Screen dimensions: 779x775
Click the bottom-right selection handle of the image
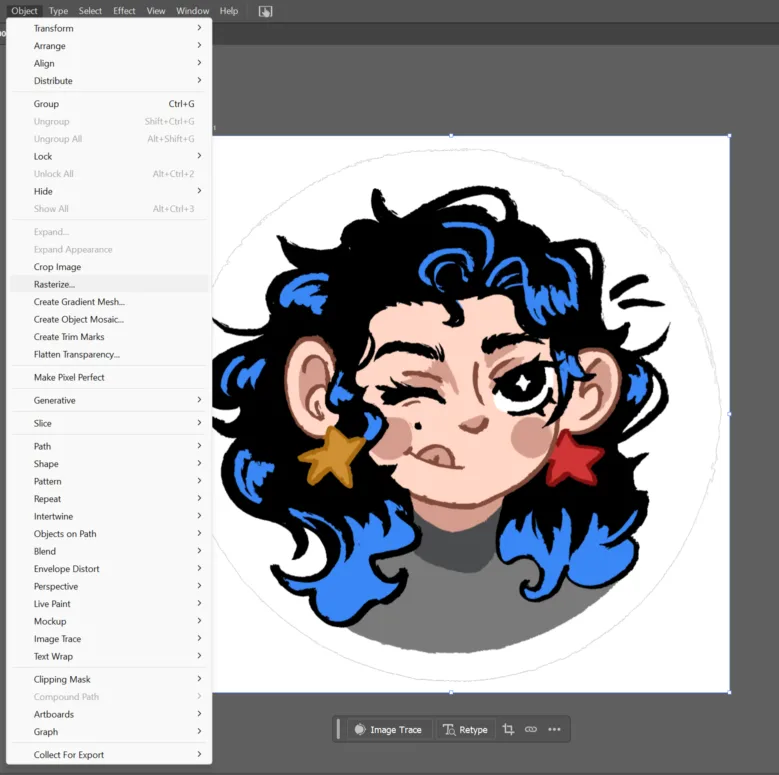(x=729, y=692)
